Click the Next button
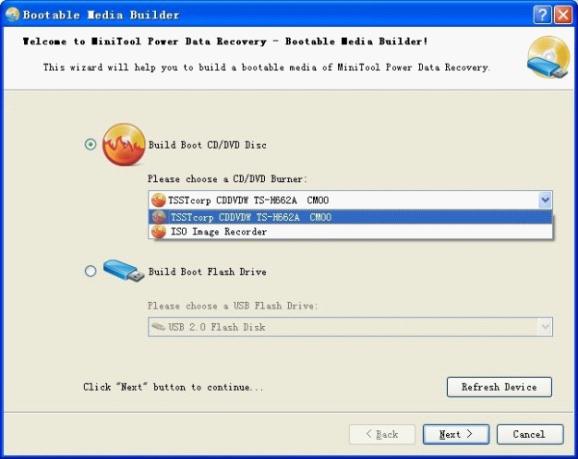Screen dimensions: 578x459 point(456,434)
